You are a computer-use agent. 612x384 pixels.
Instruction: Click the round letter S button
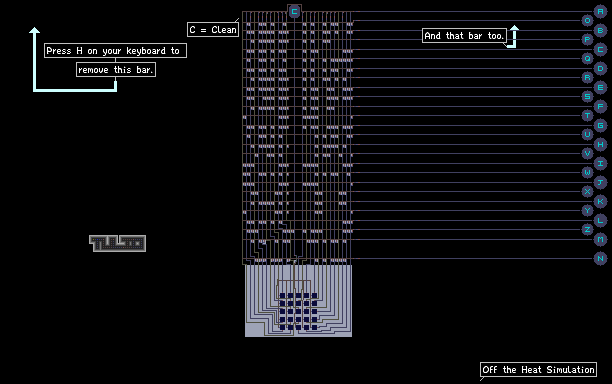587,96
